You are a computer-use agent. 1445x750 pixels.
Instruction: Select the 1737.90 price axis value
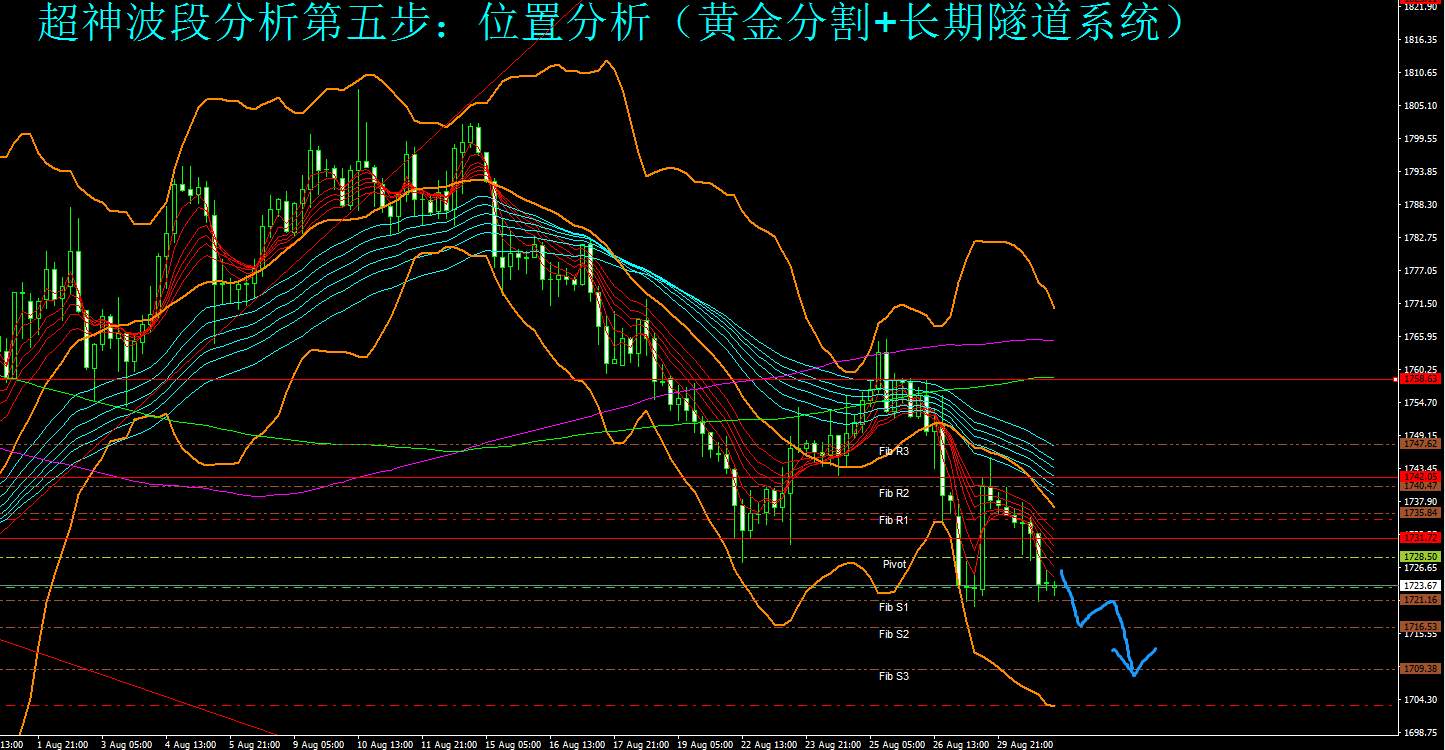[x=1421, y=502]
